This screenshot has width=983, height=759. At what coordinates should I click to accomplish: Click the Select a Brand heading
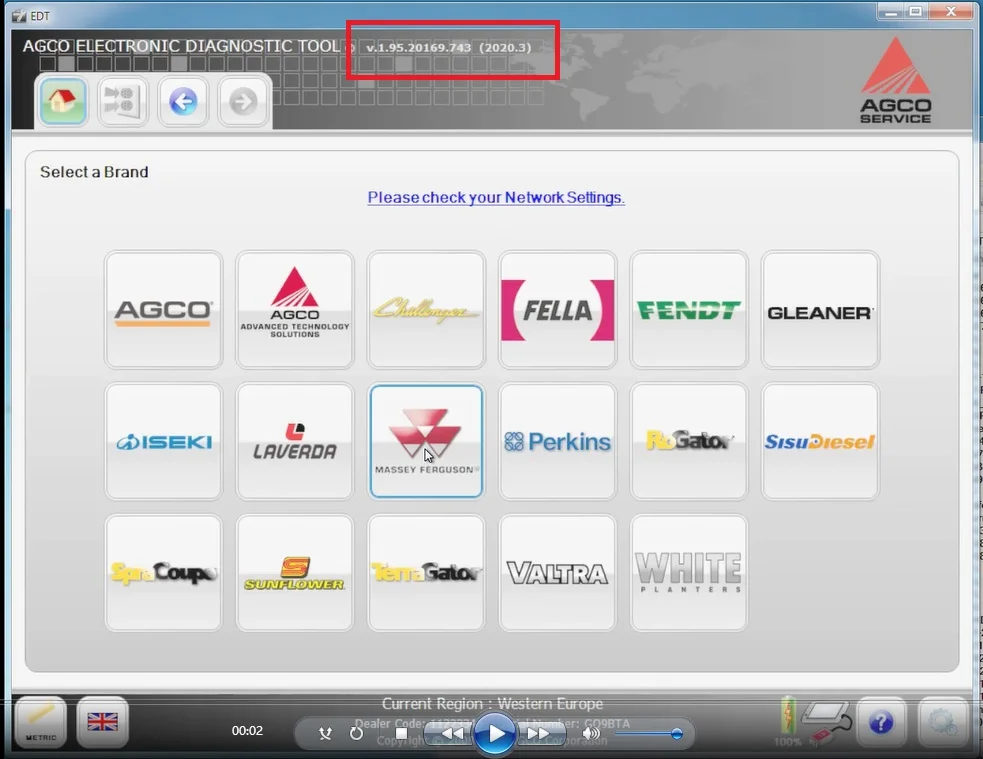click(x=94, y=172)
